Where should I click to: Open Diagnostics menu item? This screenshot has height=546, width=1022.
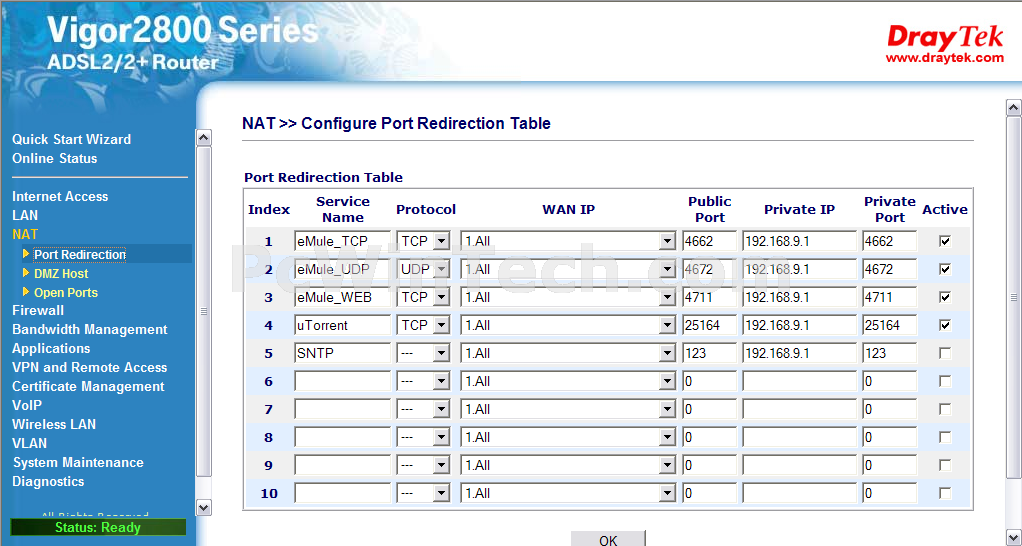[48, 481]
